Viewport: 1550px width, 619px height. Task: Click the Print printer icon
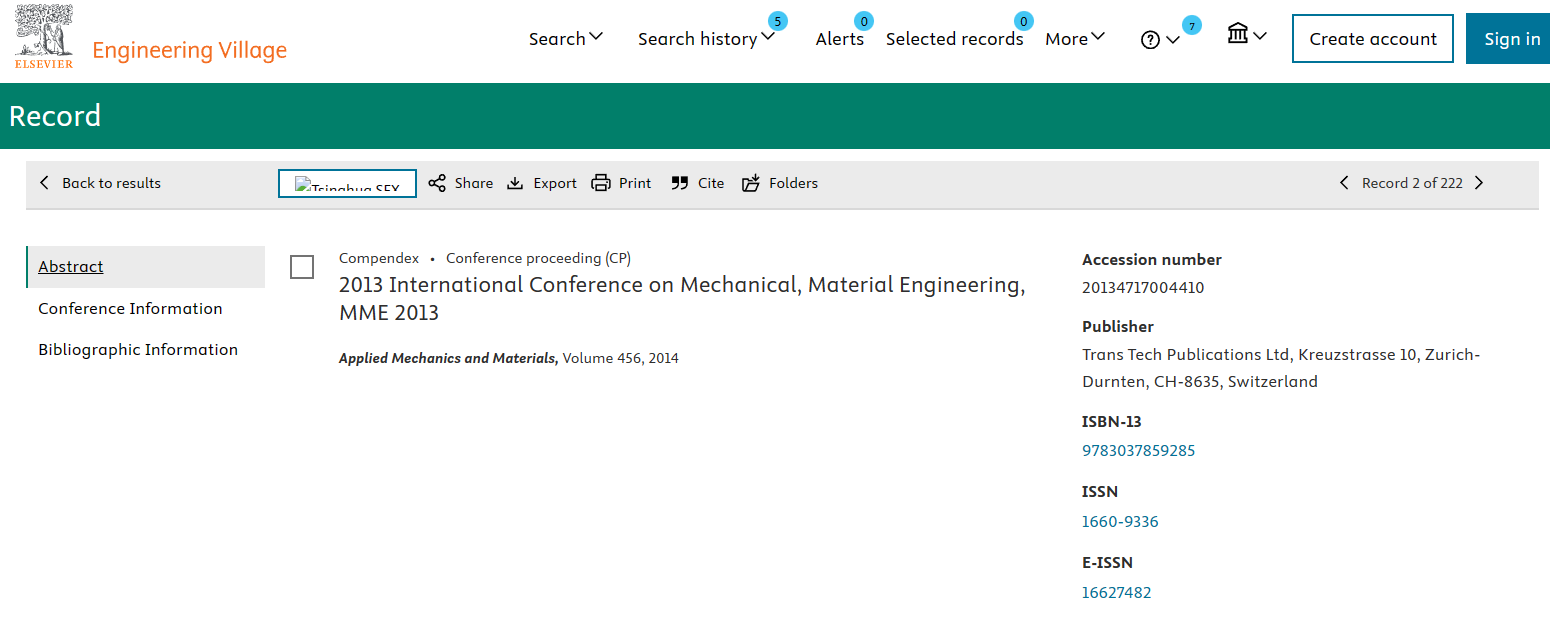point(601,183)
